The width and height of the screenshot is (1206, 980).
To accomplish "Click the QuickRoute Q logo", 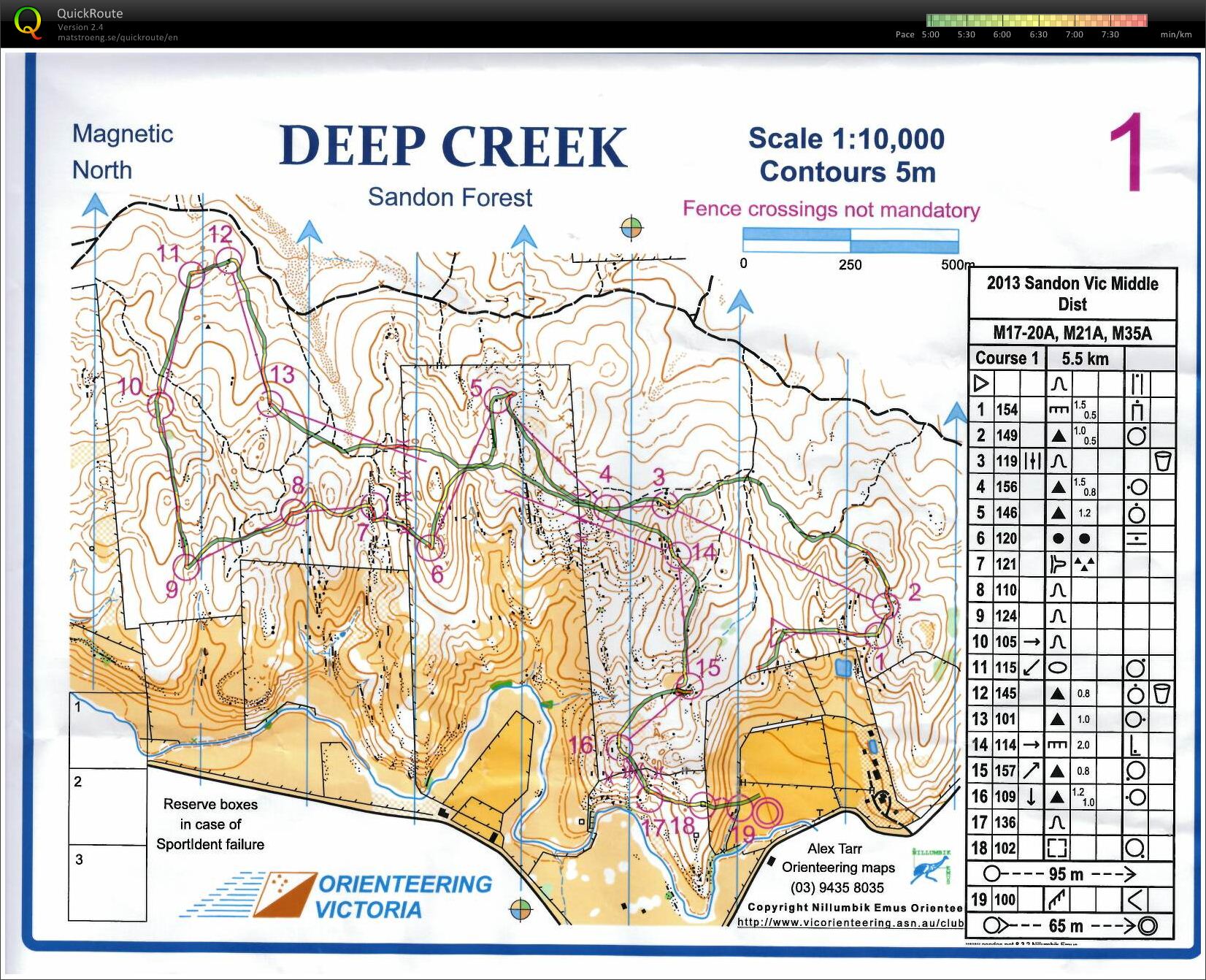I will click(28, 23).
